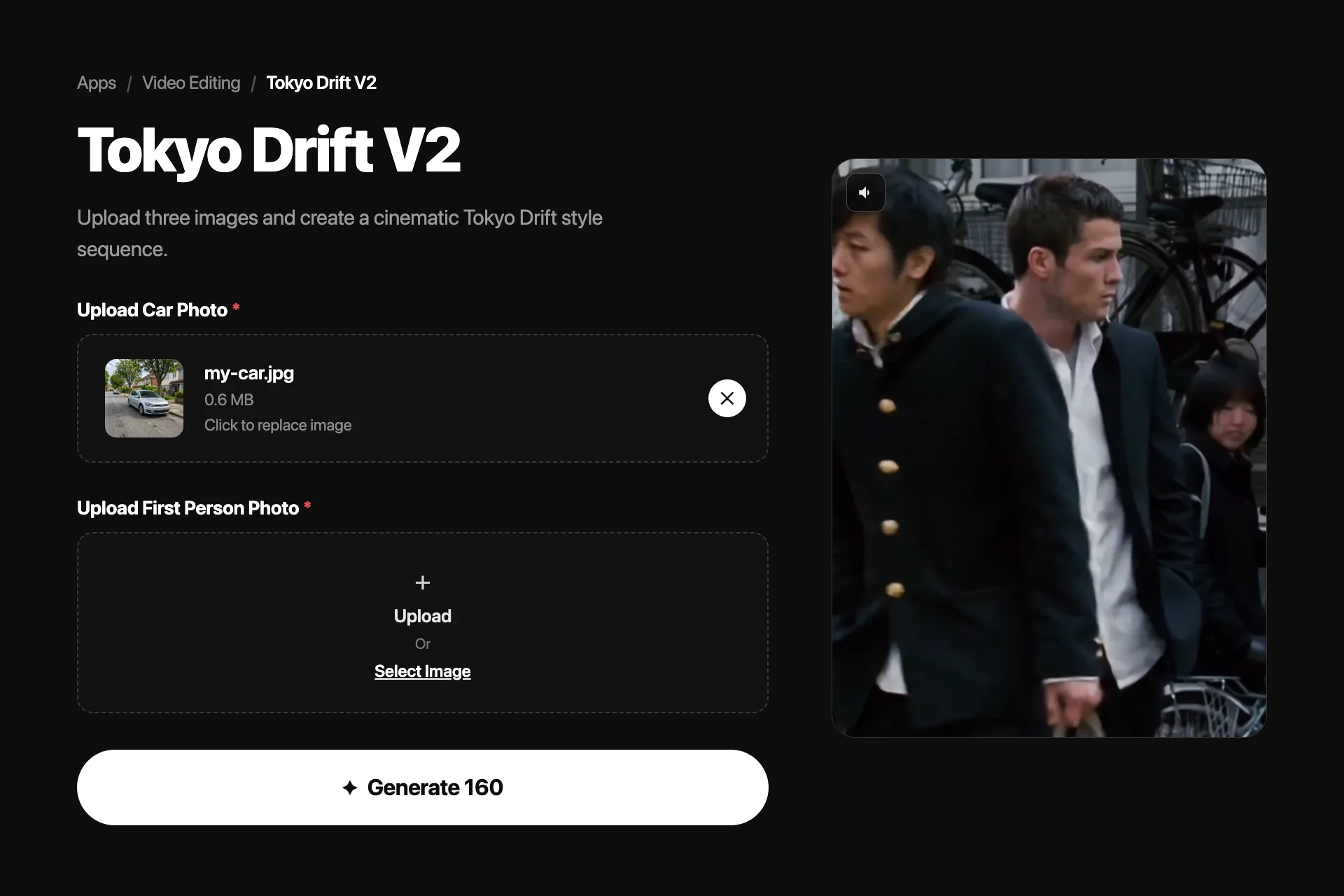This screenshot has height=896, width=1344.
Task: Open the Apps breadcrumb link
Action: tap(97, 83)
